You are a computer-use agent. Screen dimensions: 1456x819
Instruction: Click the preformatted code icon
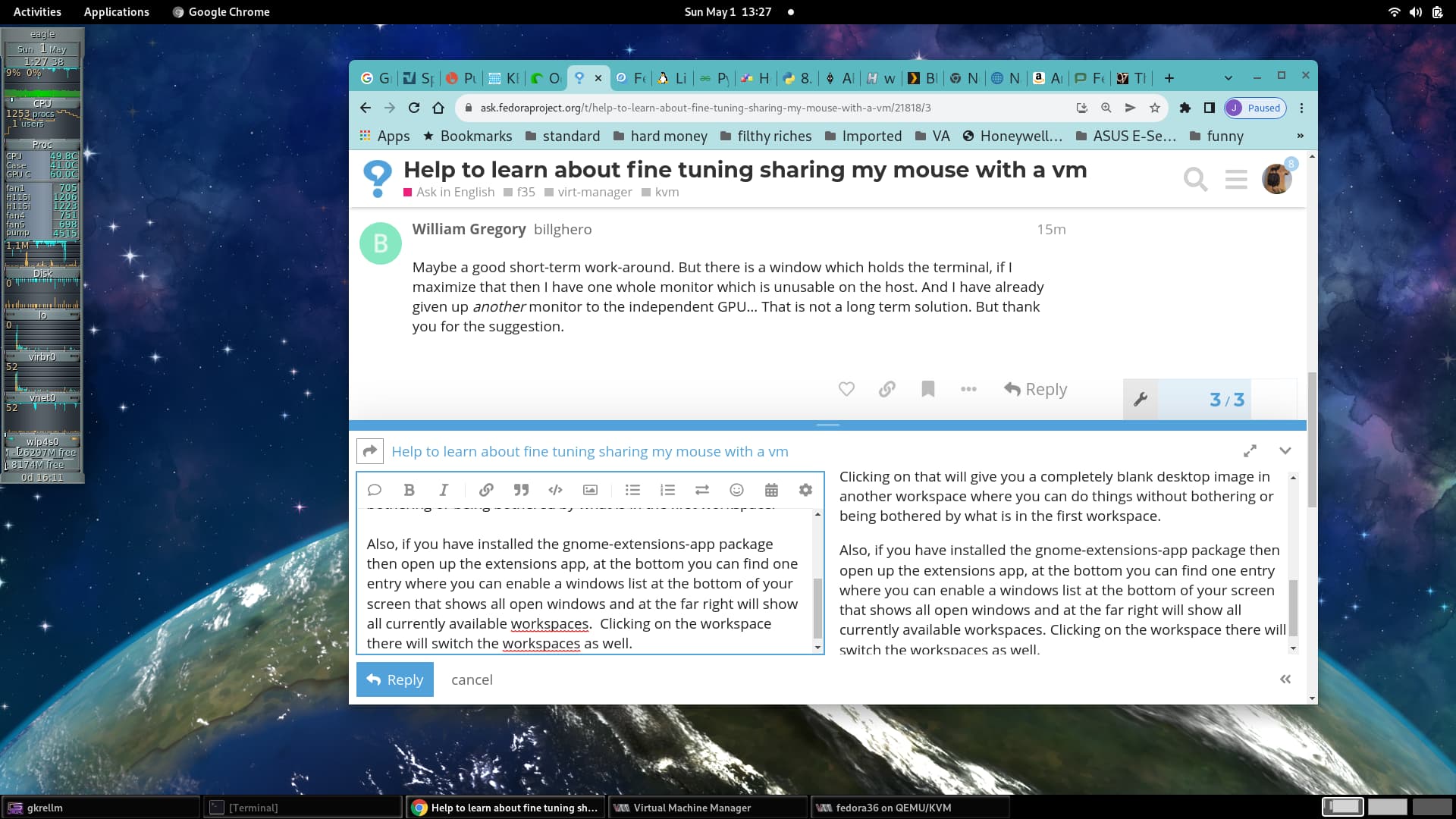point(555,490)
